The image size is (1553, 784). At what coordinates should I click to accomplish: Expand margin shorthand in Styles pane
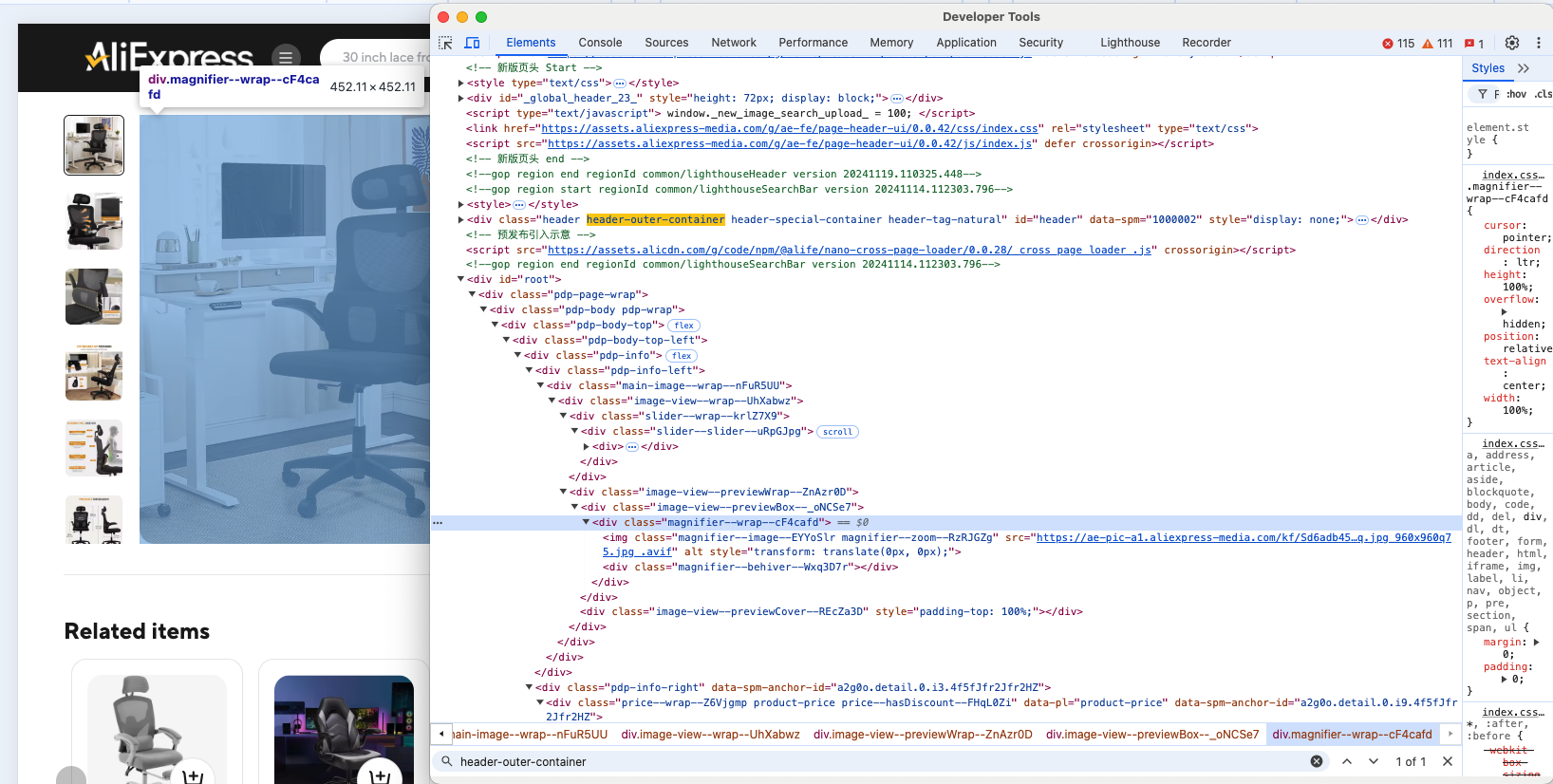click(x=1536, y=643)
